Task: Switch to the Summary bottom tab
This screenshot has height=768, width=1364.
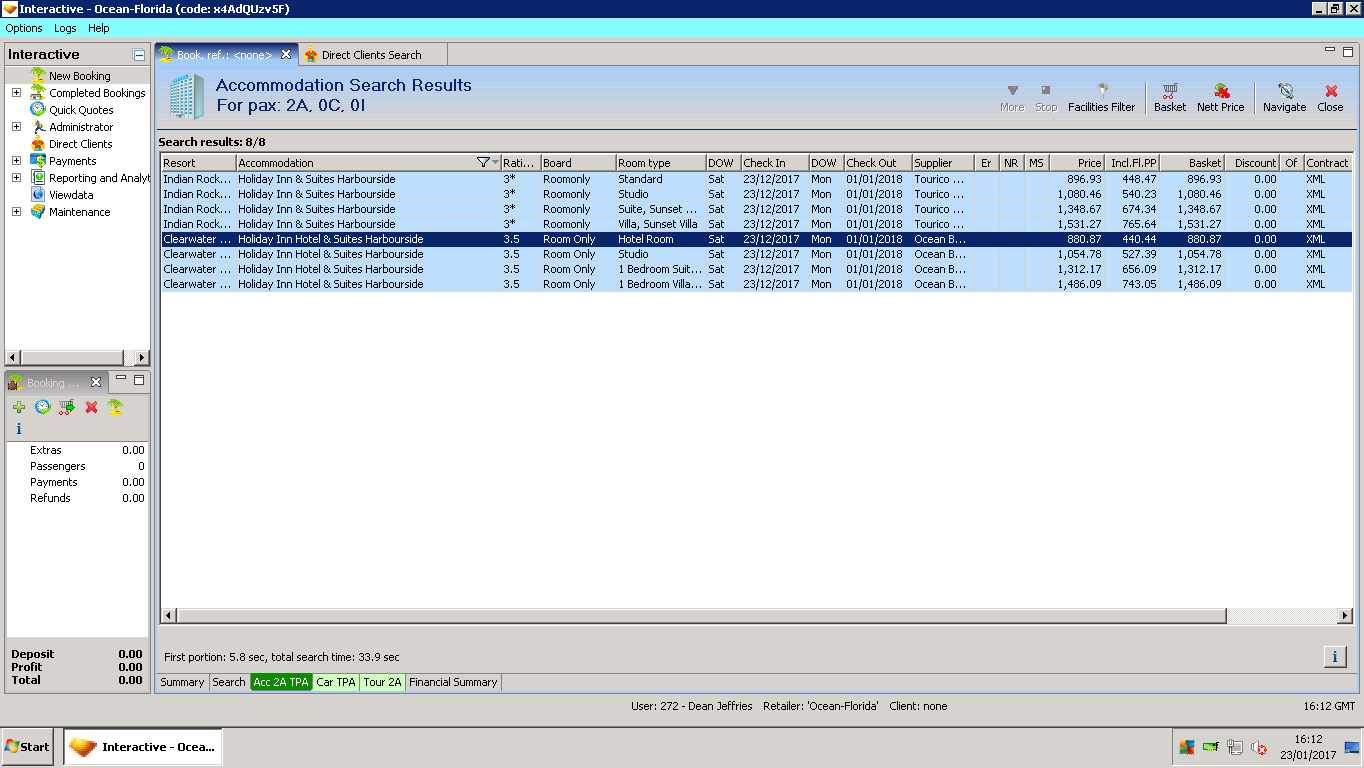Action: click(182, 682)
